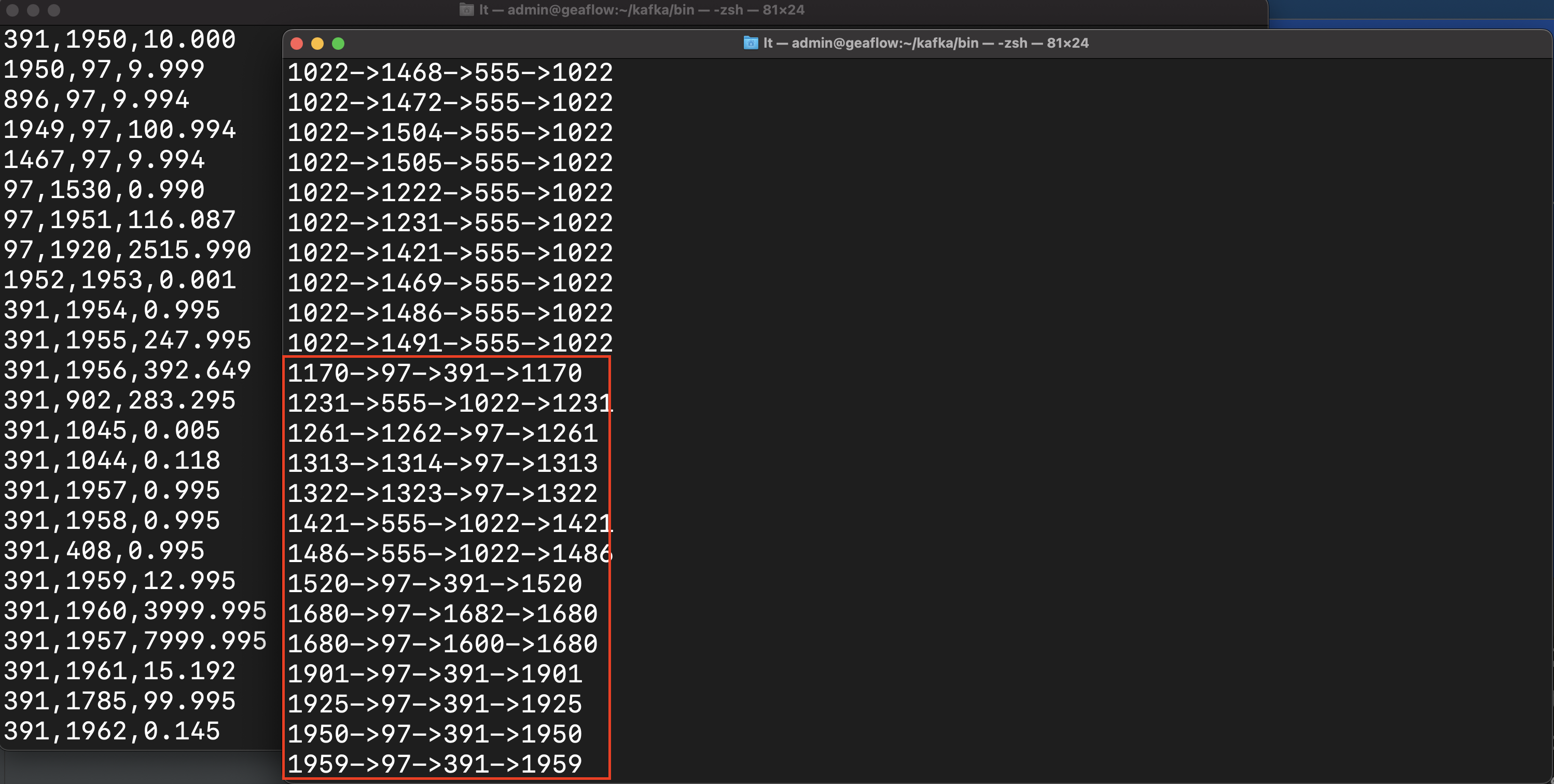Click line '1022->1486->555->1022'
This screenshot has height=784, width=1554.
pos(450,313)
